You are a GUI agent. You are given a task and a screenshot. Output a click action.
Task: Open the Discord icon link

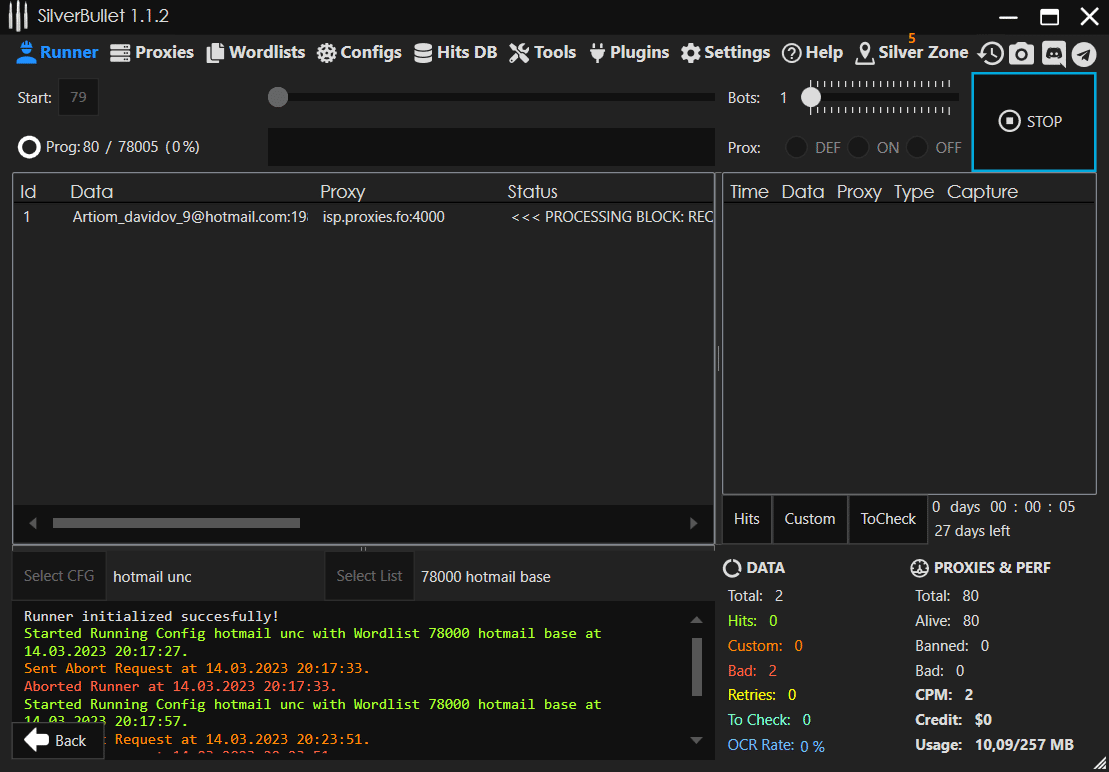[x=1053, y=54]
